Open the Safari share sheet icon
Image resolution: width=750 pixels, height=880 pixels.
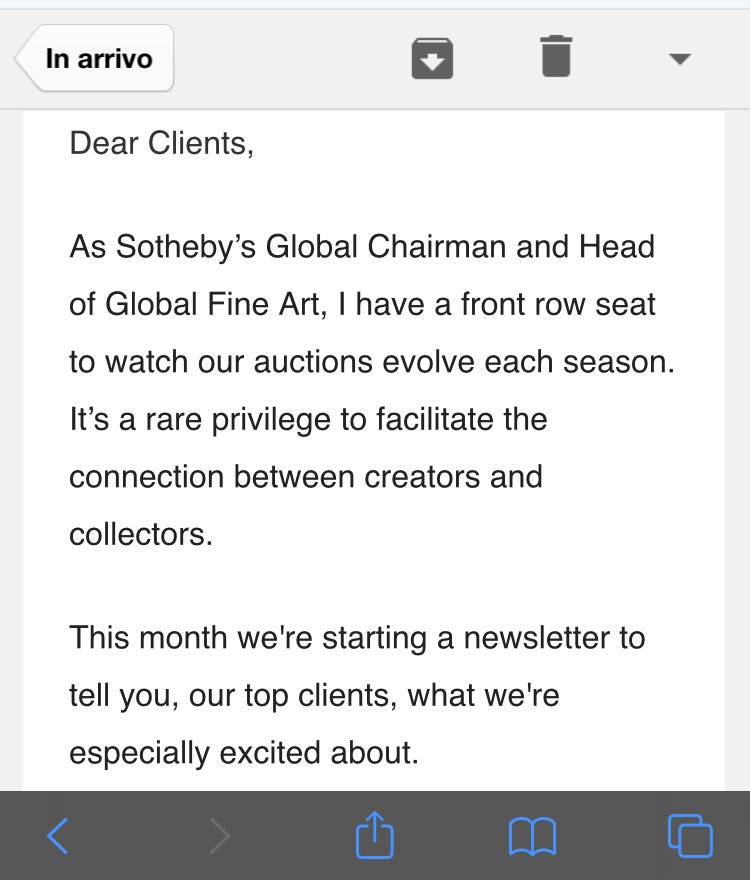(x=374, y=835)
